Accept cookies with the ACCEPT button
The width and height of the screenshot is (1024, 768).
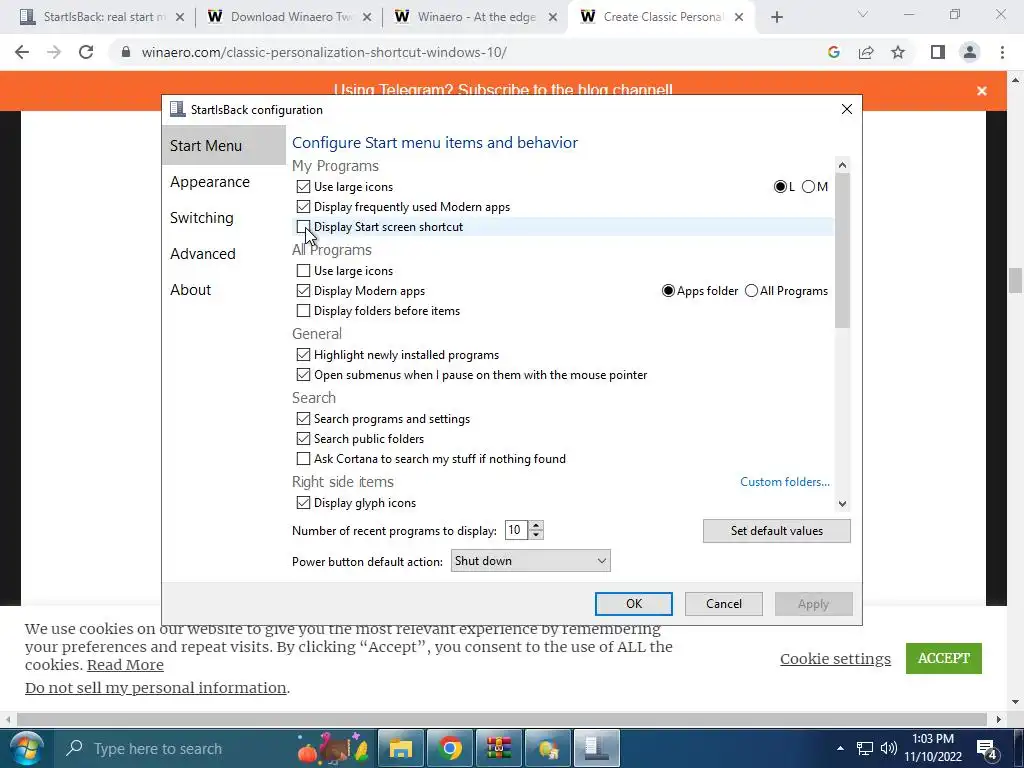(x=944, y=658)
